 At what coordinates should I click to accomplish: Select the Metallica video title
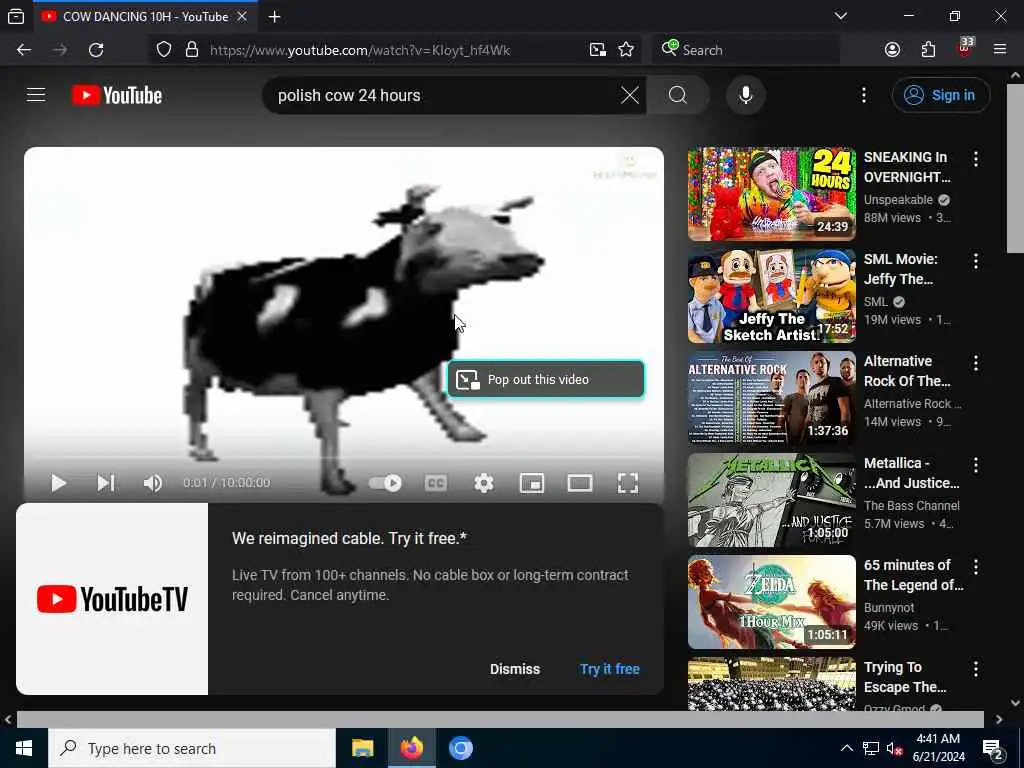pos(912,473)
